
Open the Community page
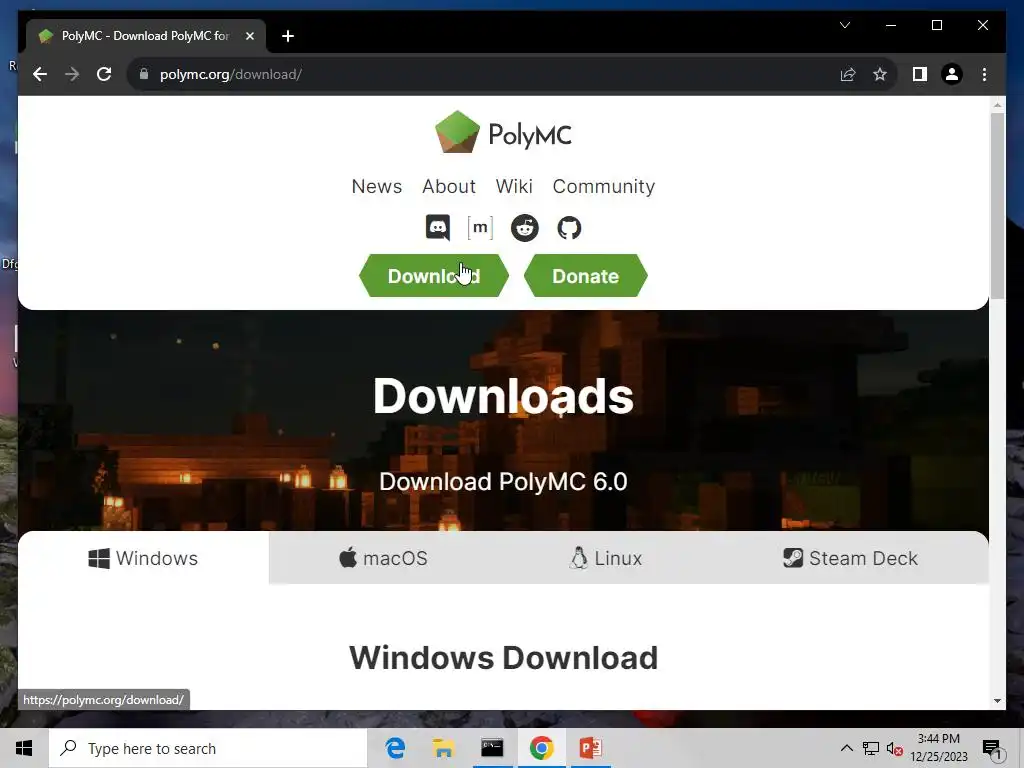coord(603,186)
